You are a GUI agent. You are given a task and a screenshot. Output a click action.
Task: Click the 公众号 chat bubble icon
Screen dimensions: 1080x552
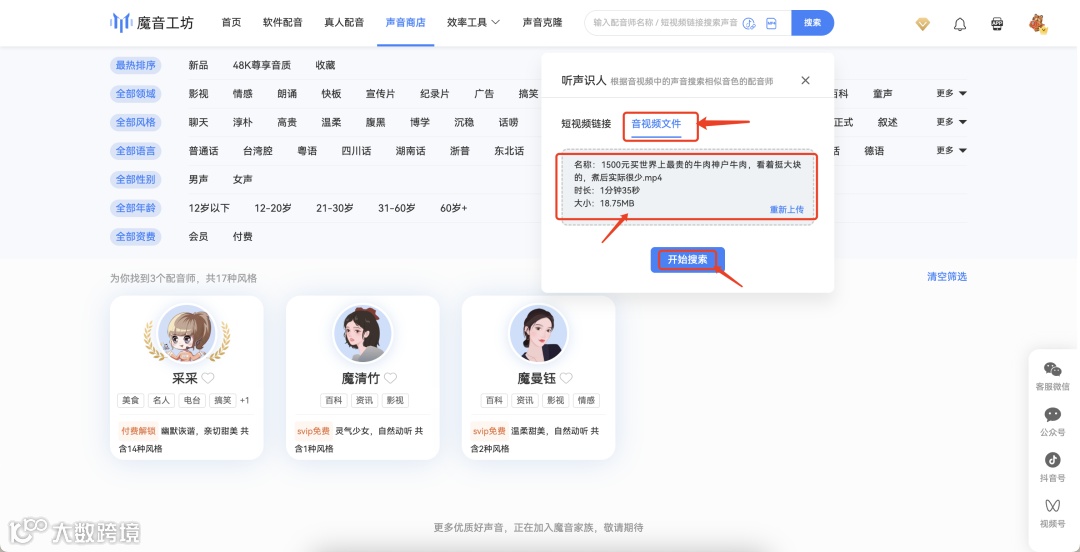point(1052,415)
